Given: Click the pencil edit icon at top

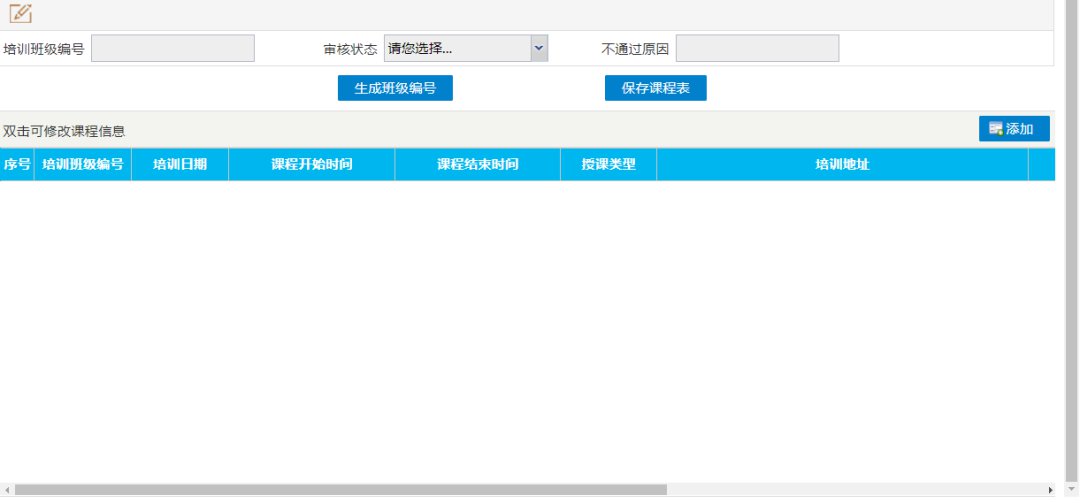Looking at the screenshot, I should pyautogui.click(x=20, y=14).
